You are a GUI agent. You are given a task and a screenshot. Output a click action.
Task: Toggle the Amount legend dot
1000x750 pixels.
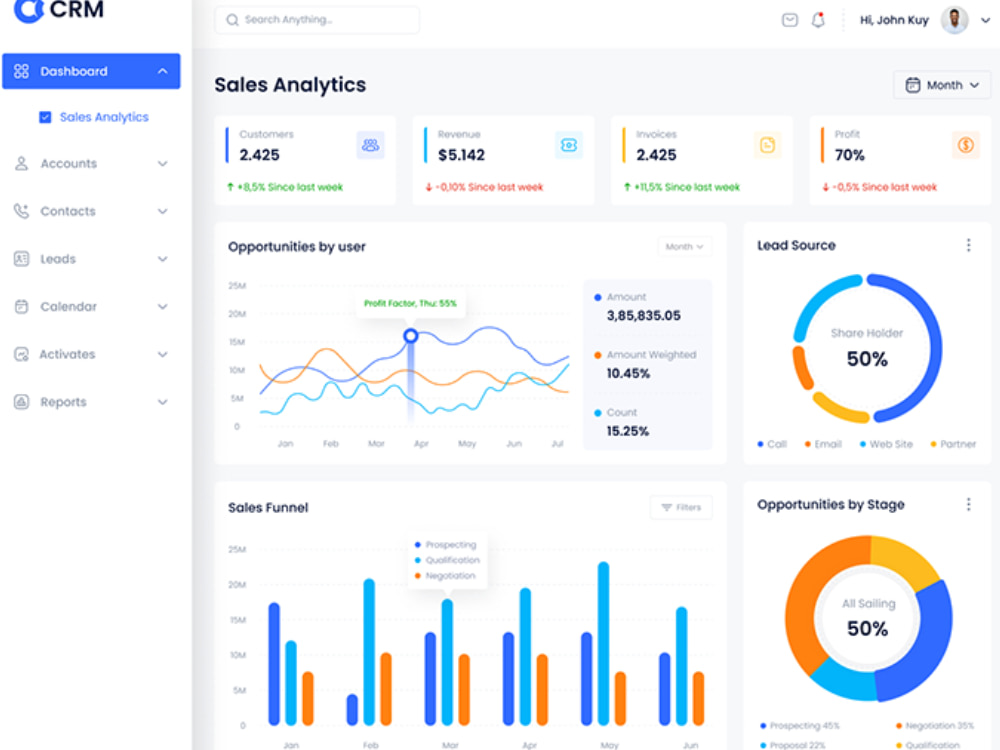click(x=598, y=297)
